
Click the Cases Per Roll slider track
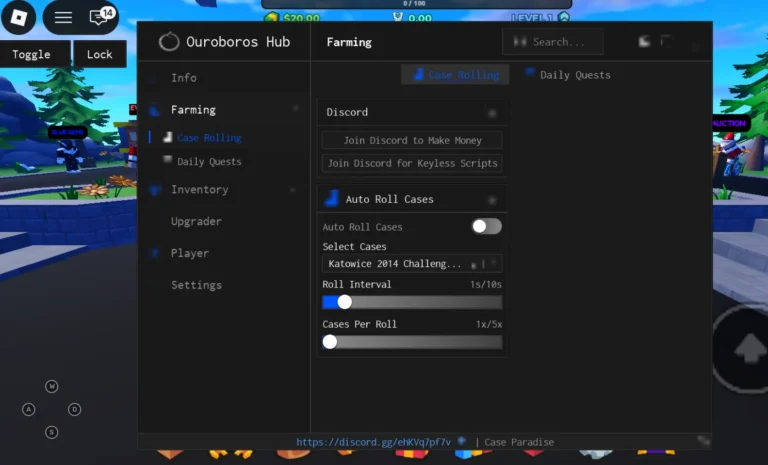[x=412, y=342]
